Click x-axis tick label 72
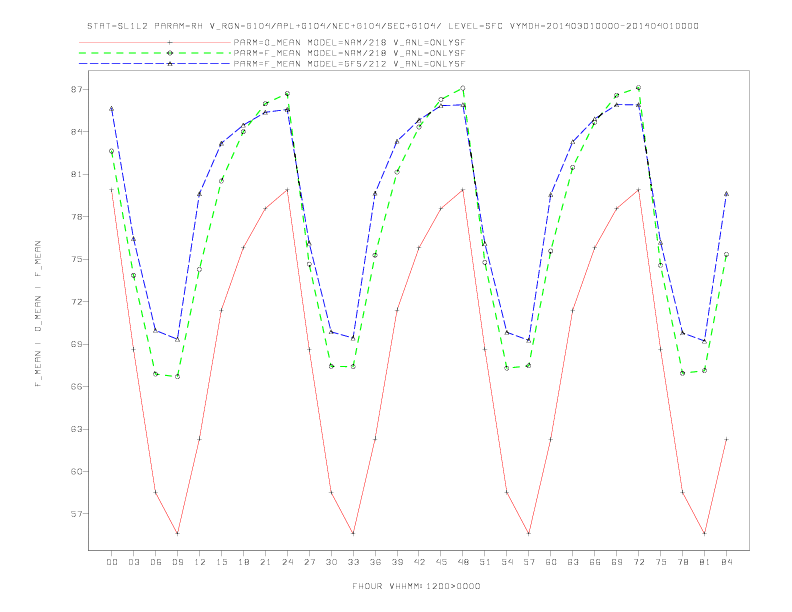 639,562
